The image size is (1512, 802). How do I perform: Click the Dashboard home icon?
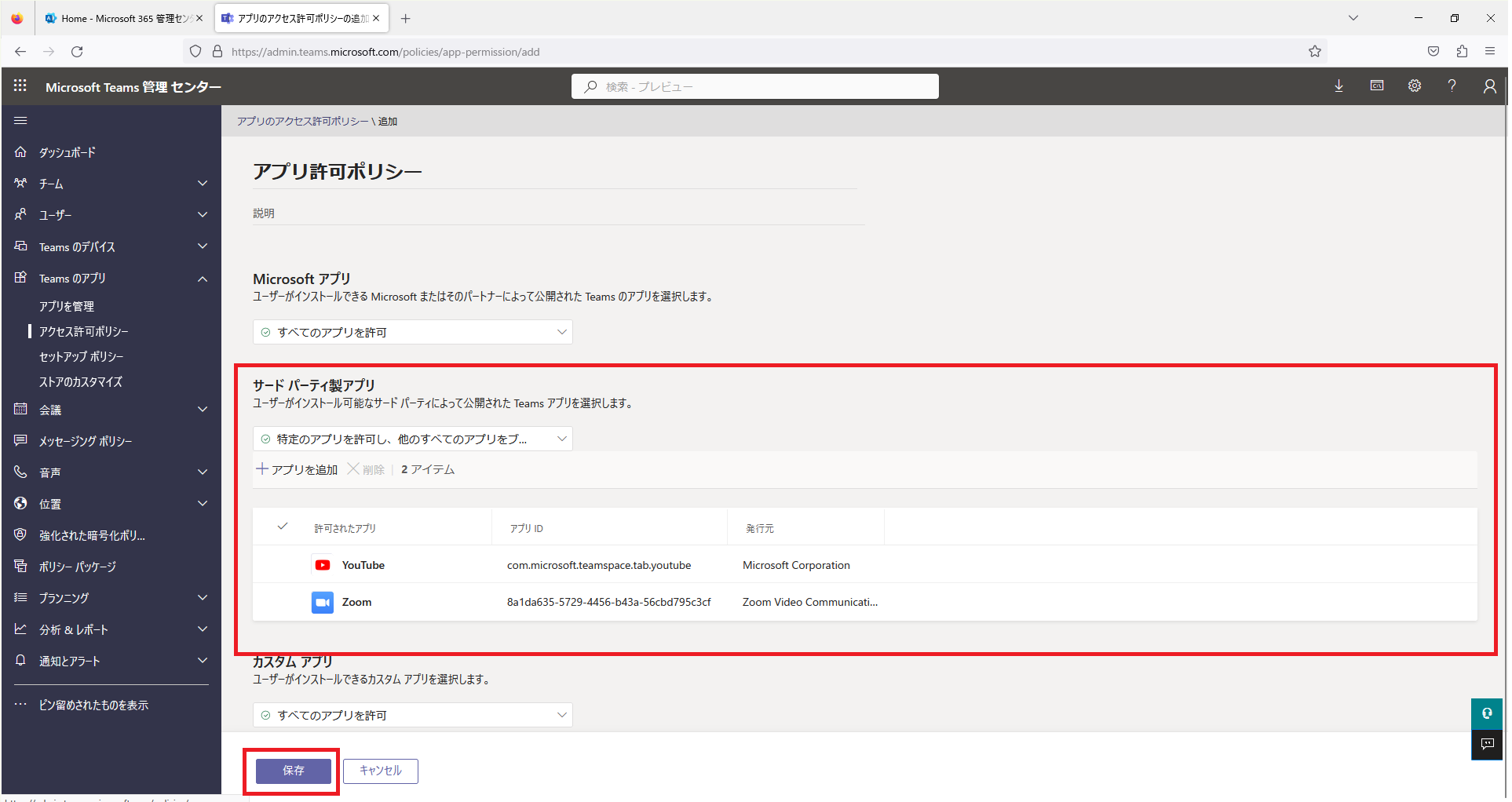(20, 152)
